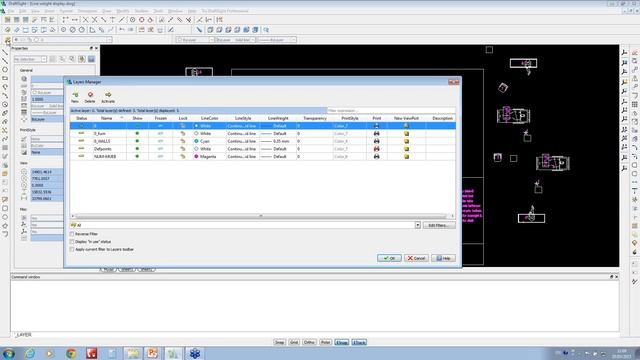This screenshot has height=360, width=640.
Task: Open LineStyle cell for 0_WALLS layer
Action: pos(242,141)
